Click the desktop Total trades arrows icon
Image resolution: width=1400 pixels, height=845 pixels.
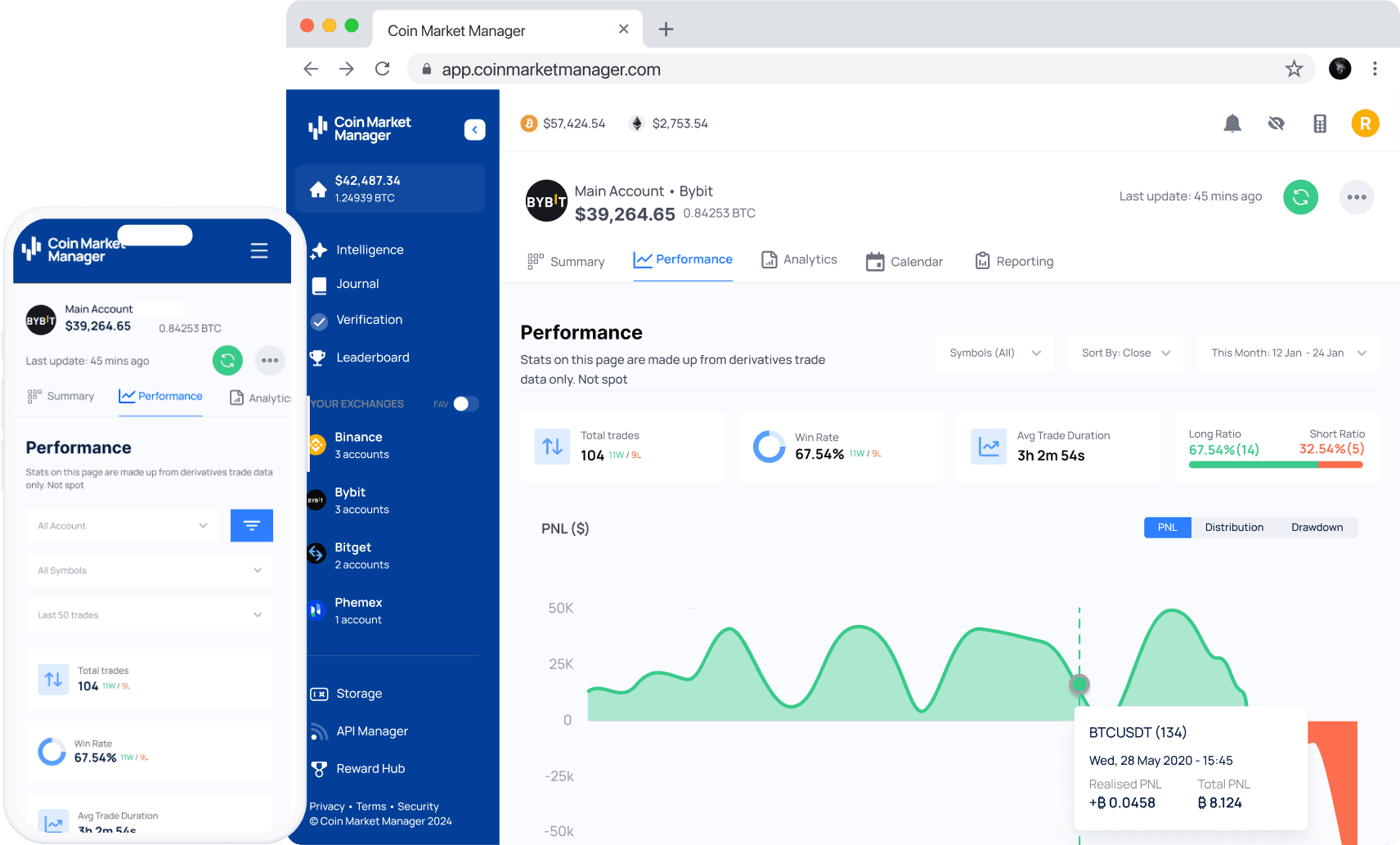pos(552,447)
